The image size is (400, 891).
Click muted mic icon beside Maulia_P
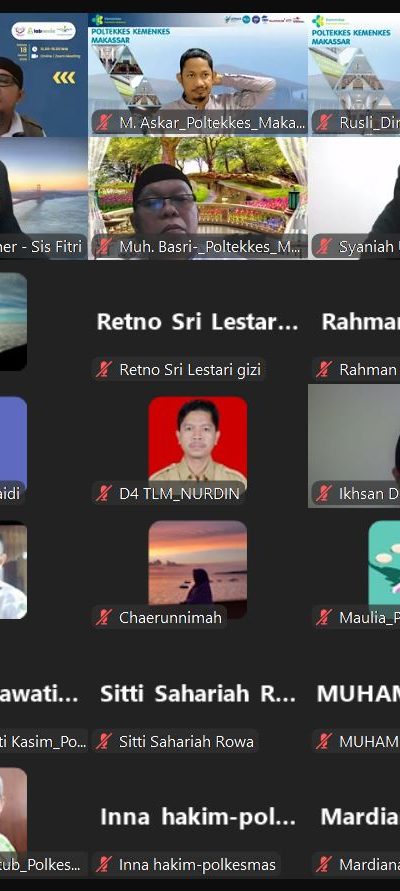pos(324,618)
